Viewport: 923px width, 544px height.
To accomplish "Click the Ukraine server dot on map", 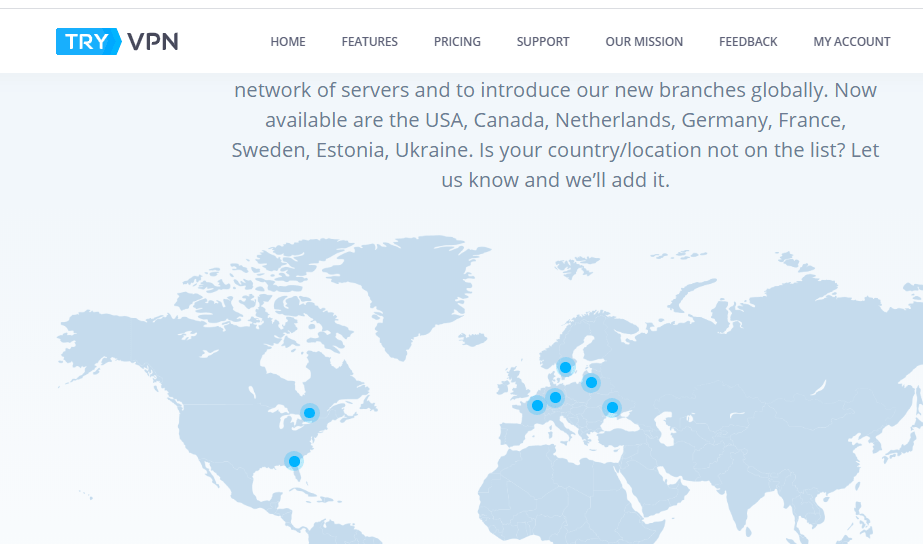I will [612, 407].
